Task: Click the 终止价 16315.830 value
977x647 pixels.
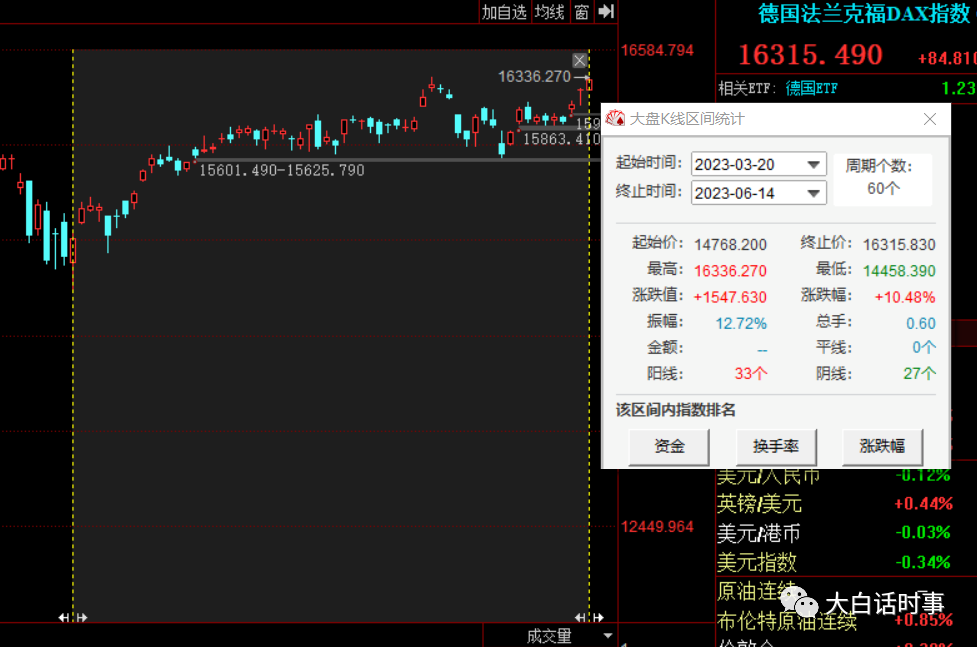Action: pos(899,244)
